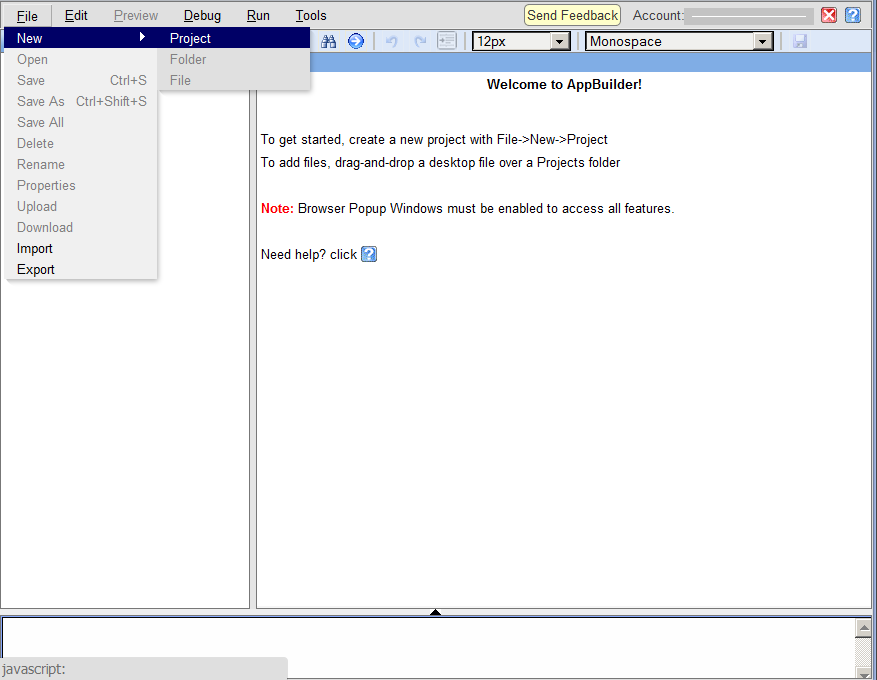Click the bottom console scrollbar up arrow
The height and width of the screenshot is (680, 877).
pos(864,628)
